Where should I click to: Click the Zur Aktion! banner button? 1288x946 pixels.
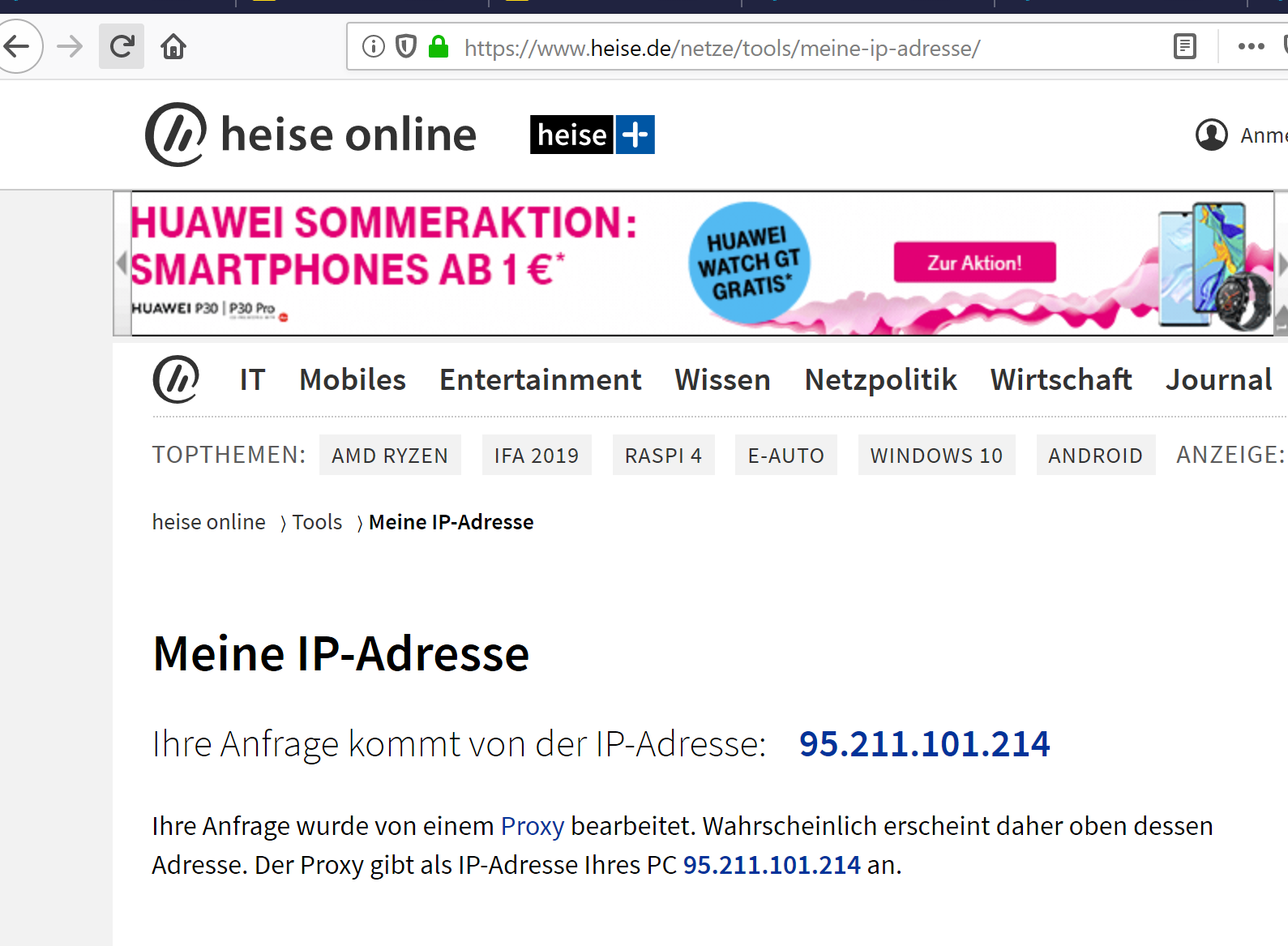click(x=974, y=263)
